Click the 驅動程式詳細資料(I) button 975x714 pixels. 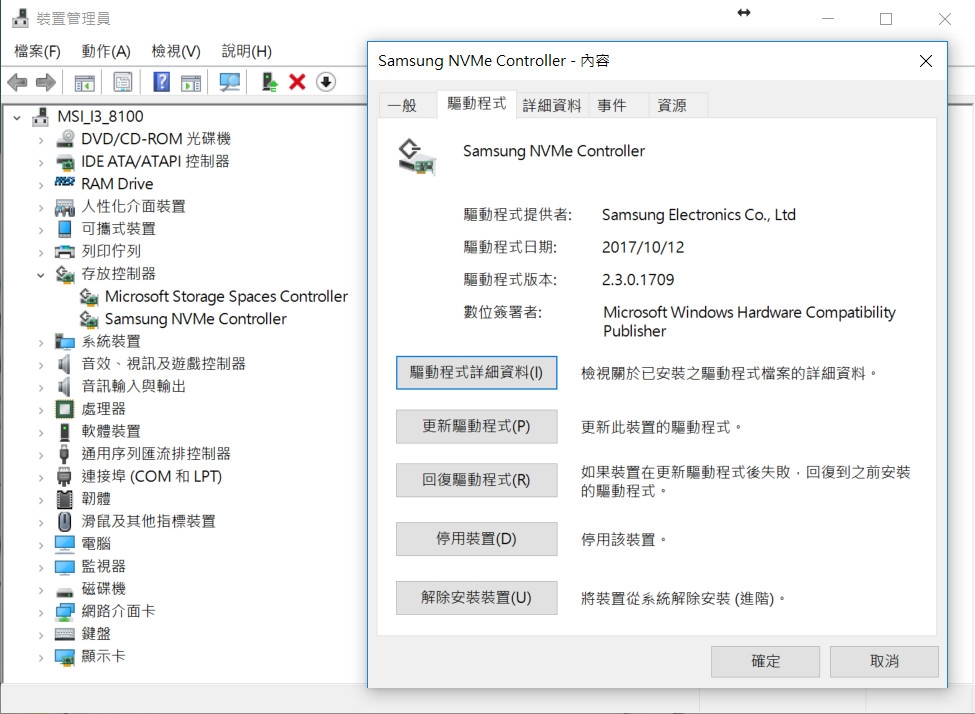[x=476, y=373]
